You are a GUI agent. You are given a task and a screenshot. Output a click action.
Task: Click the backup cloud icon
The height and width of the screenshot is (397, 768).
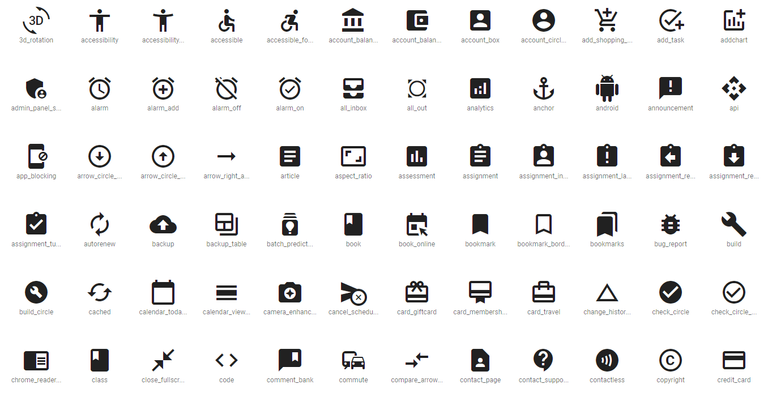point(163,224)
